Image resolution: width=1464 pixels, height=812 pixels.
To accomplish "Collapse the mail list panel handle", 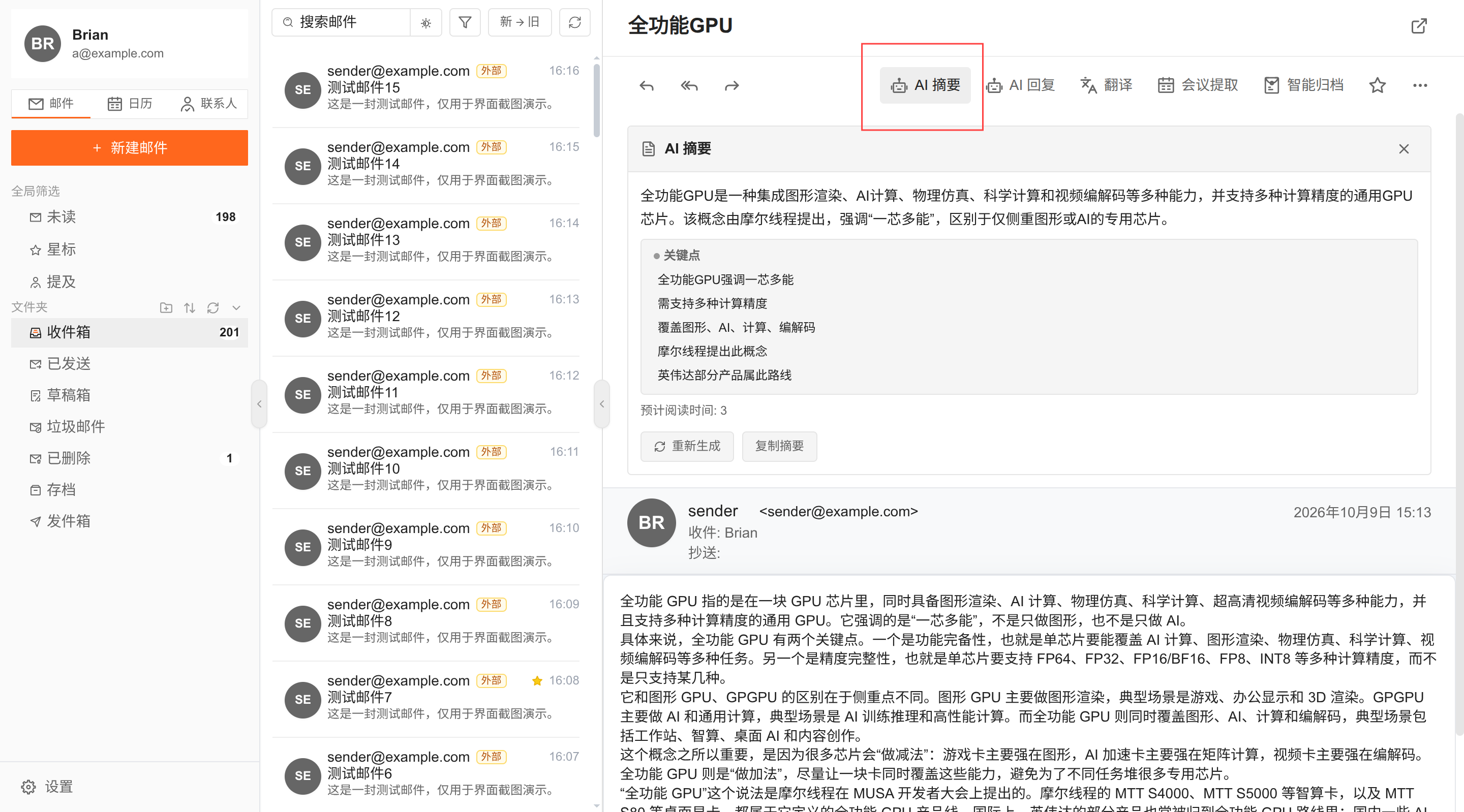I will [602, 404].
